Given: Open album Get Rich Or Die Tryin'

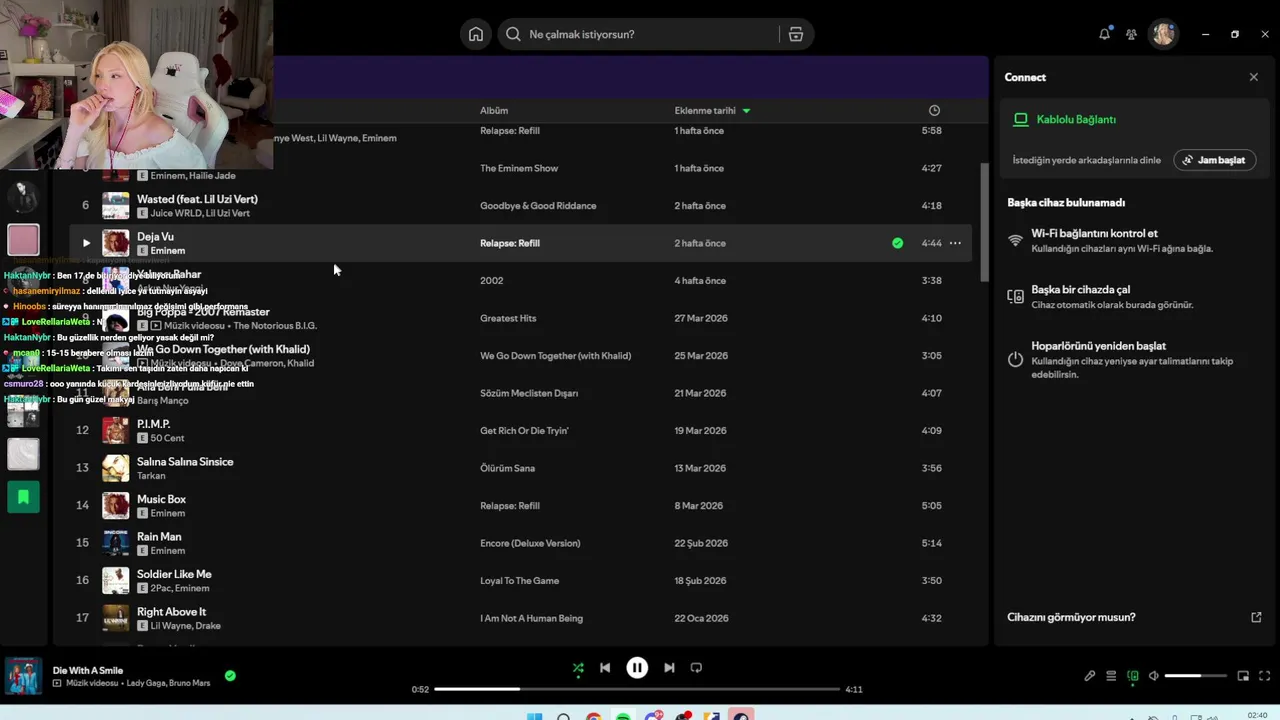Looking at the screenshot, I should (524, 431).
